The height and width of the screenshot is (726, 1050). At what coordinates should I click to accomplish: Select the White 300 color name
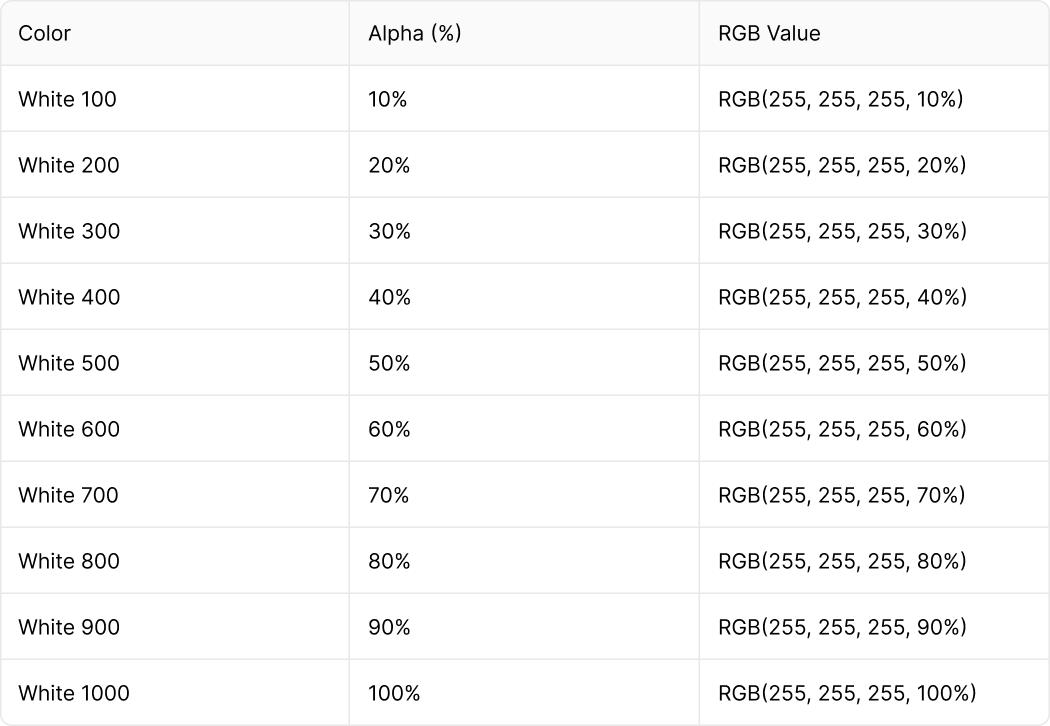(x=68, y=231)
